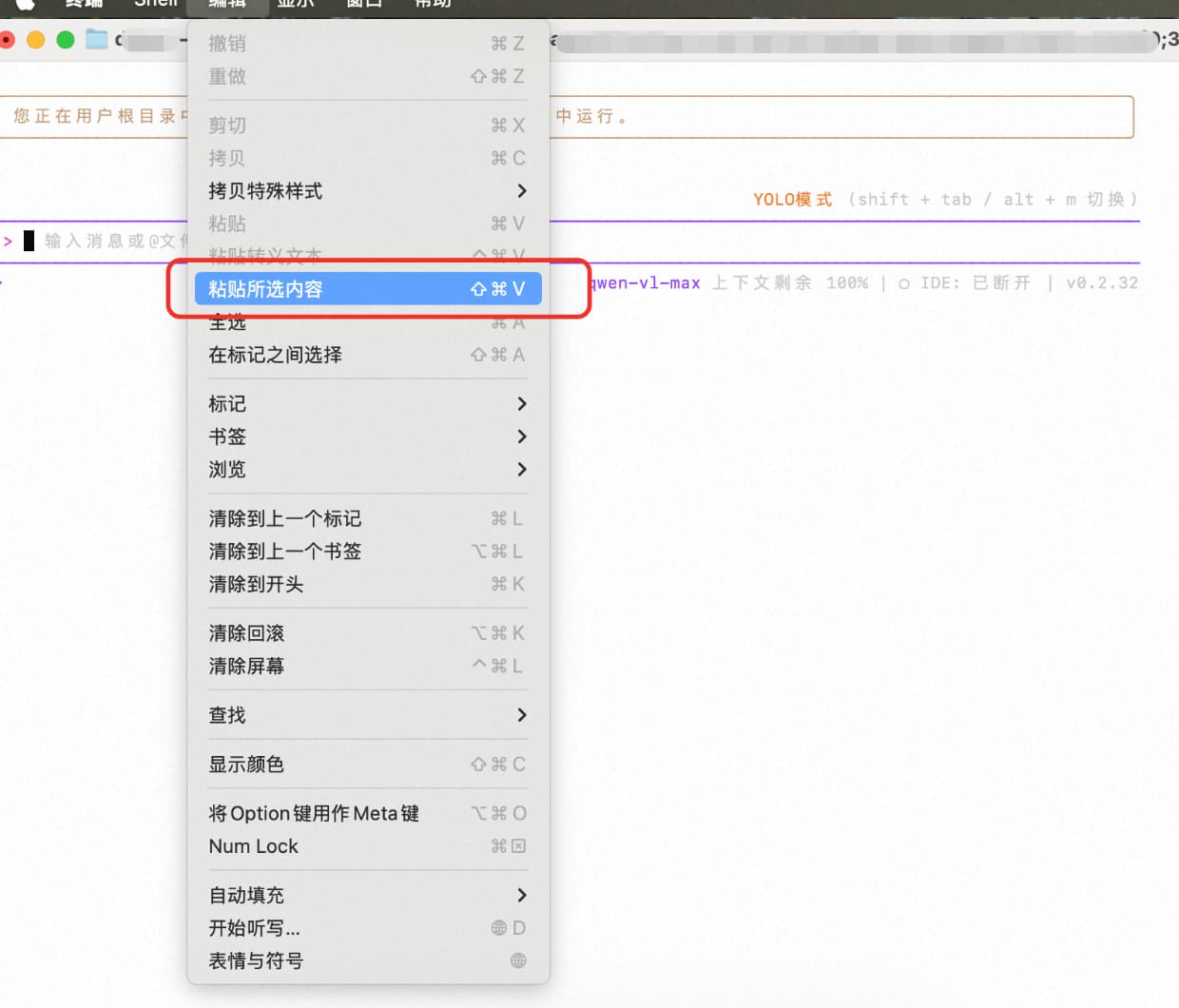Open the 自动填充 submenu
Viewport: 1179px width, 1008px height.
tap(367, 895)
